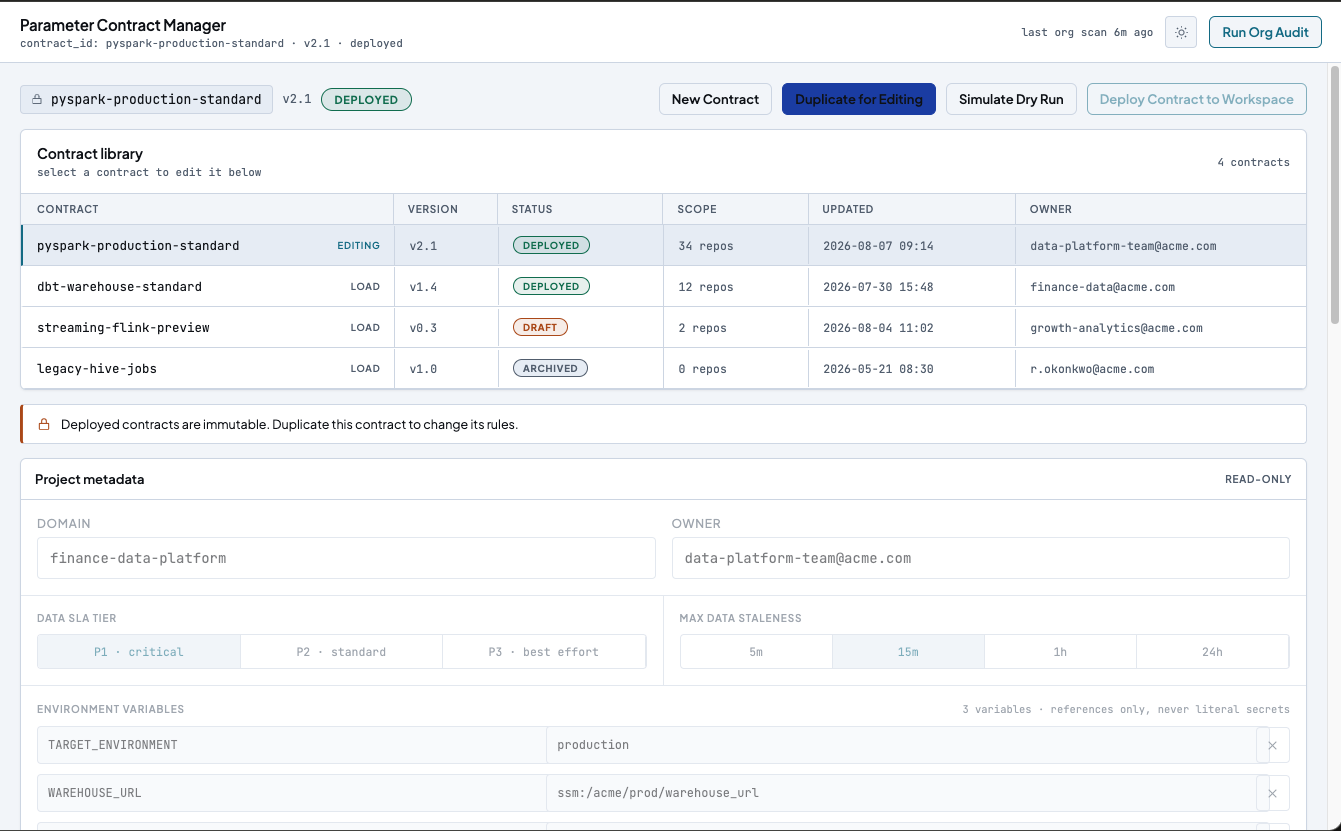1341x831 pixels.
Task: Start Simulate Dry Run
Action: [1011, 99]
